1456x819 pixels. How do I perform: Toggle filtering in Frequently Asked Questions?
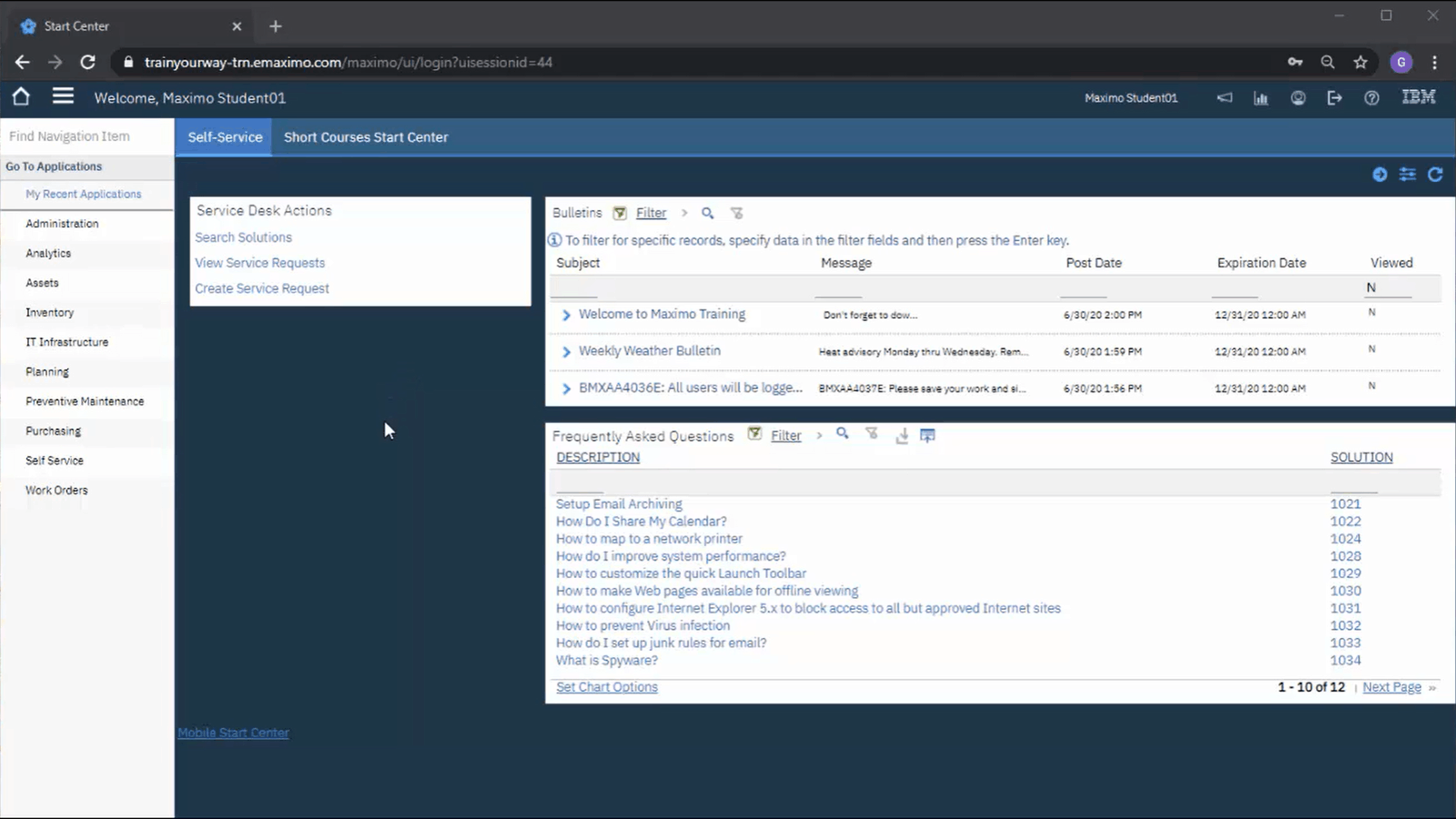pos(754,435)
